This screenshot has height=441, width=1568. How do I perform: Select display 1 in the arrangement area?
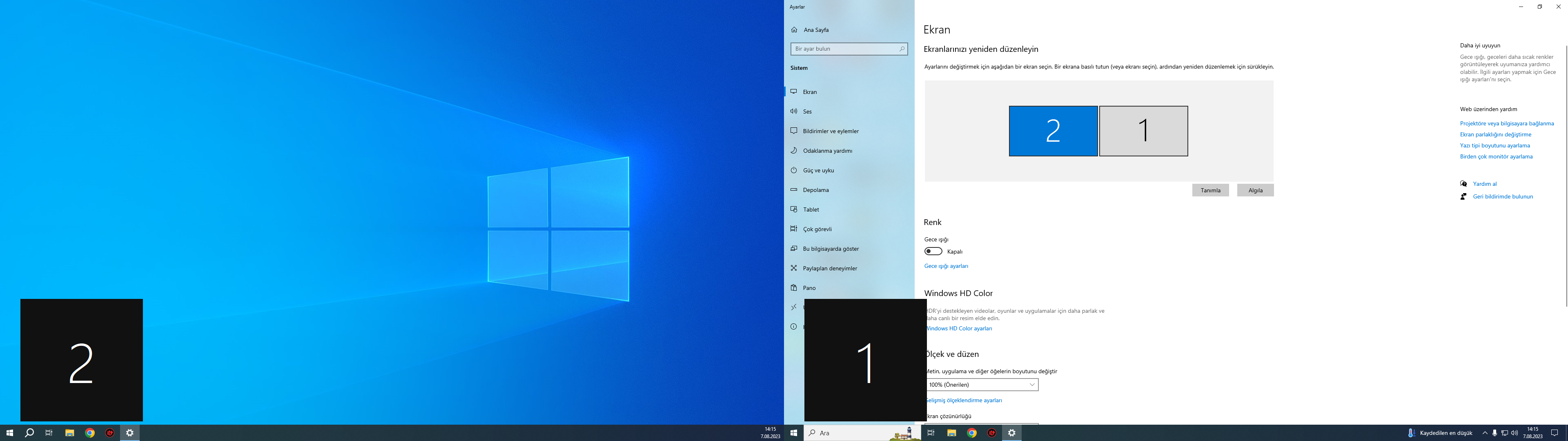1143,131
